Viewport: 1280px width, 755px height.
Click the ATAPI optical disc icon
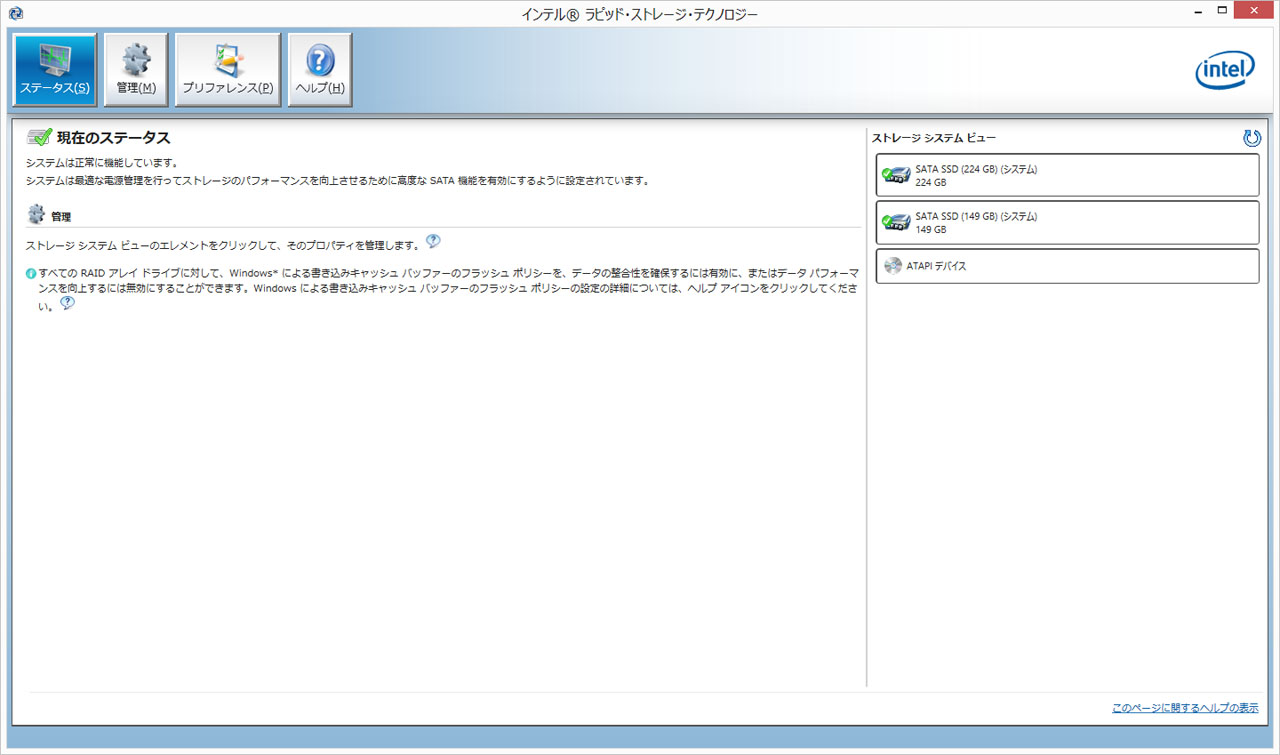[x=893, y=266]
